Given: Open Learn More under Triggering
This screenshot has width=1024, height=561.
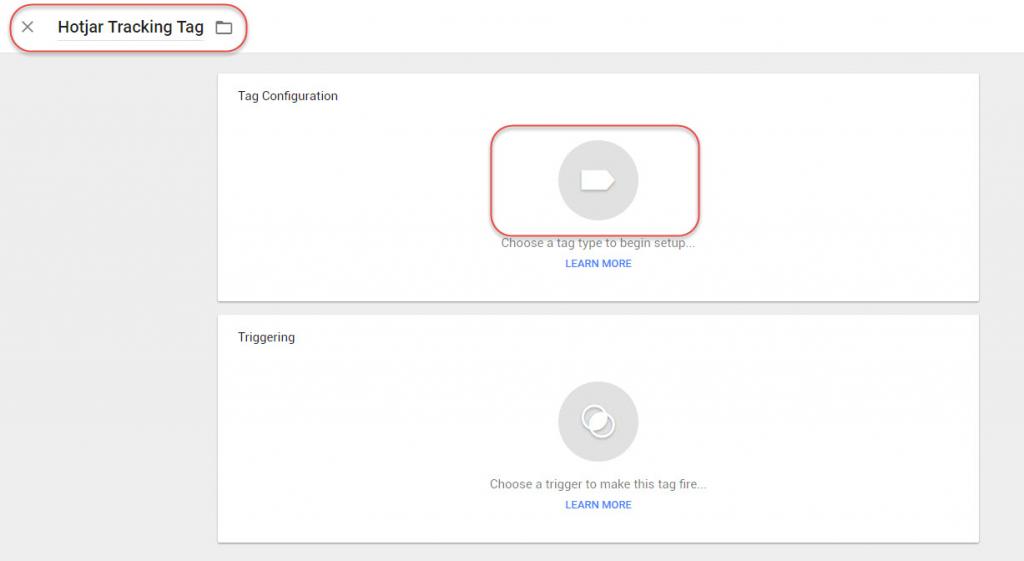Looking at the screenshot, I should [x=598, y=505].
